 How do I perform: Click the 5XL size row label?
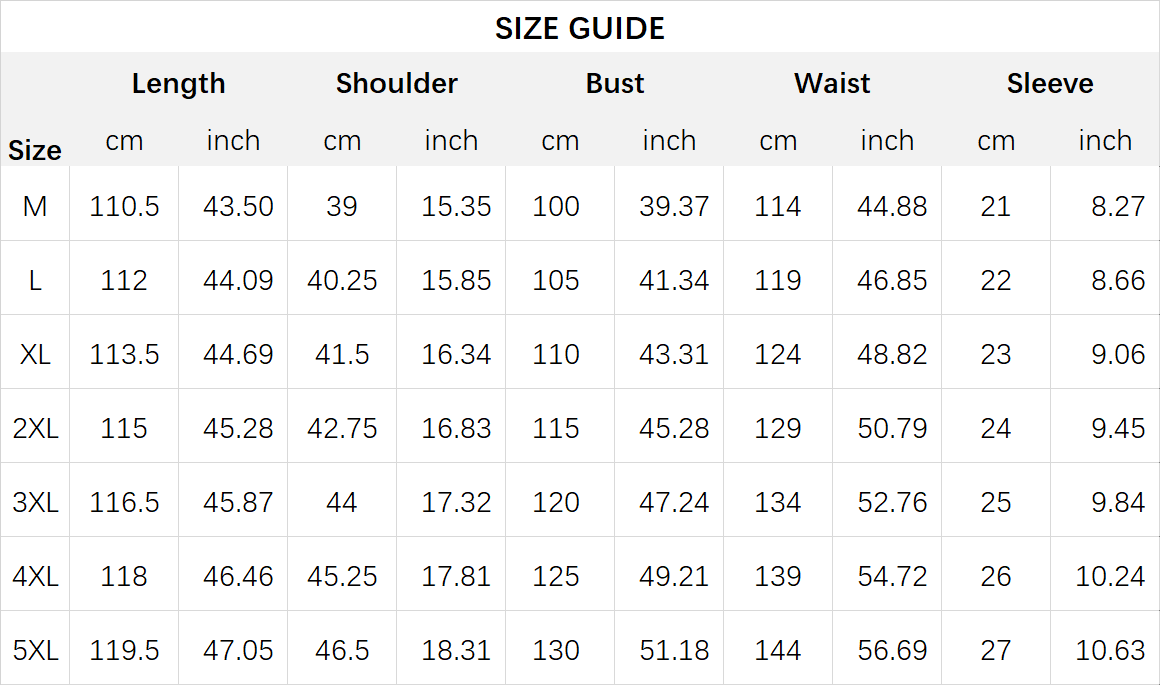tap(35, 650)
